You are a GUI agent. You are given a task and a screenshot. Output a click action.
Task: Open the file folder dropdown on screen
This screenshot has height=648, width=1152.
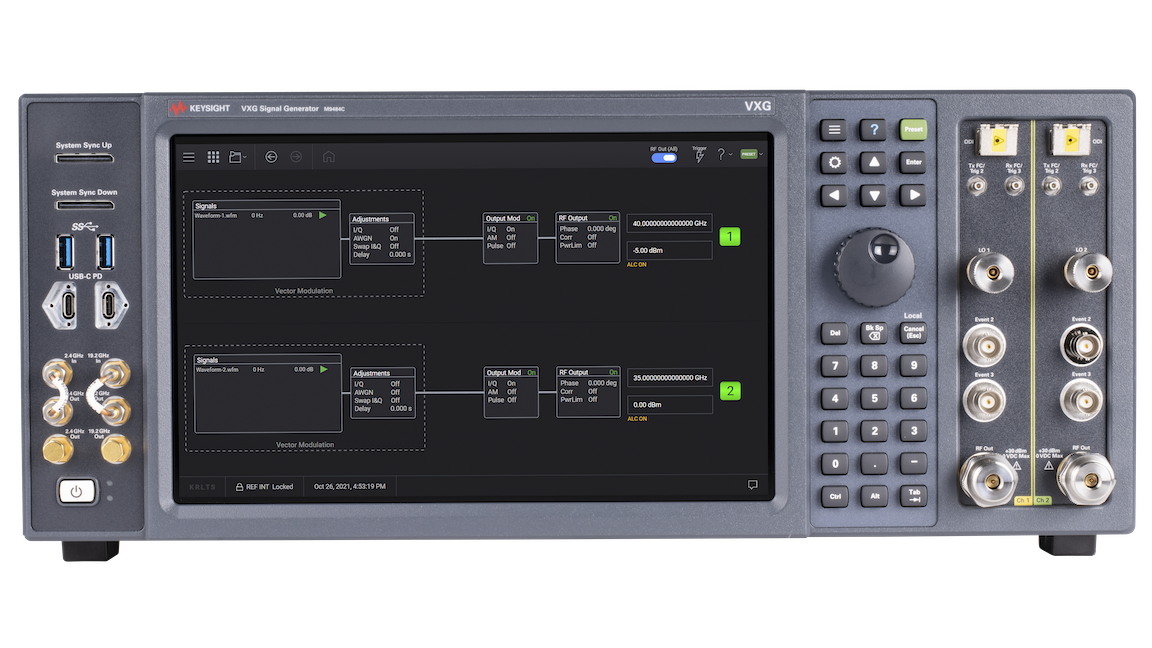(x=237, y=157)
